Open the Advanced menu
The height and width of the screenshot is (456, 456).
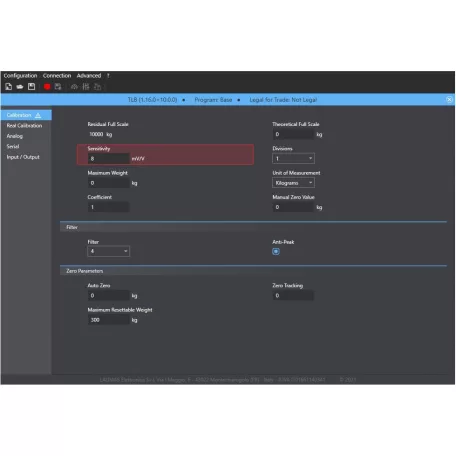click(89, 76)
